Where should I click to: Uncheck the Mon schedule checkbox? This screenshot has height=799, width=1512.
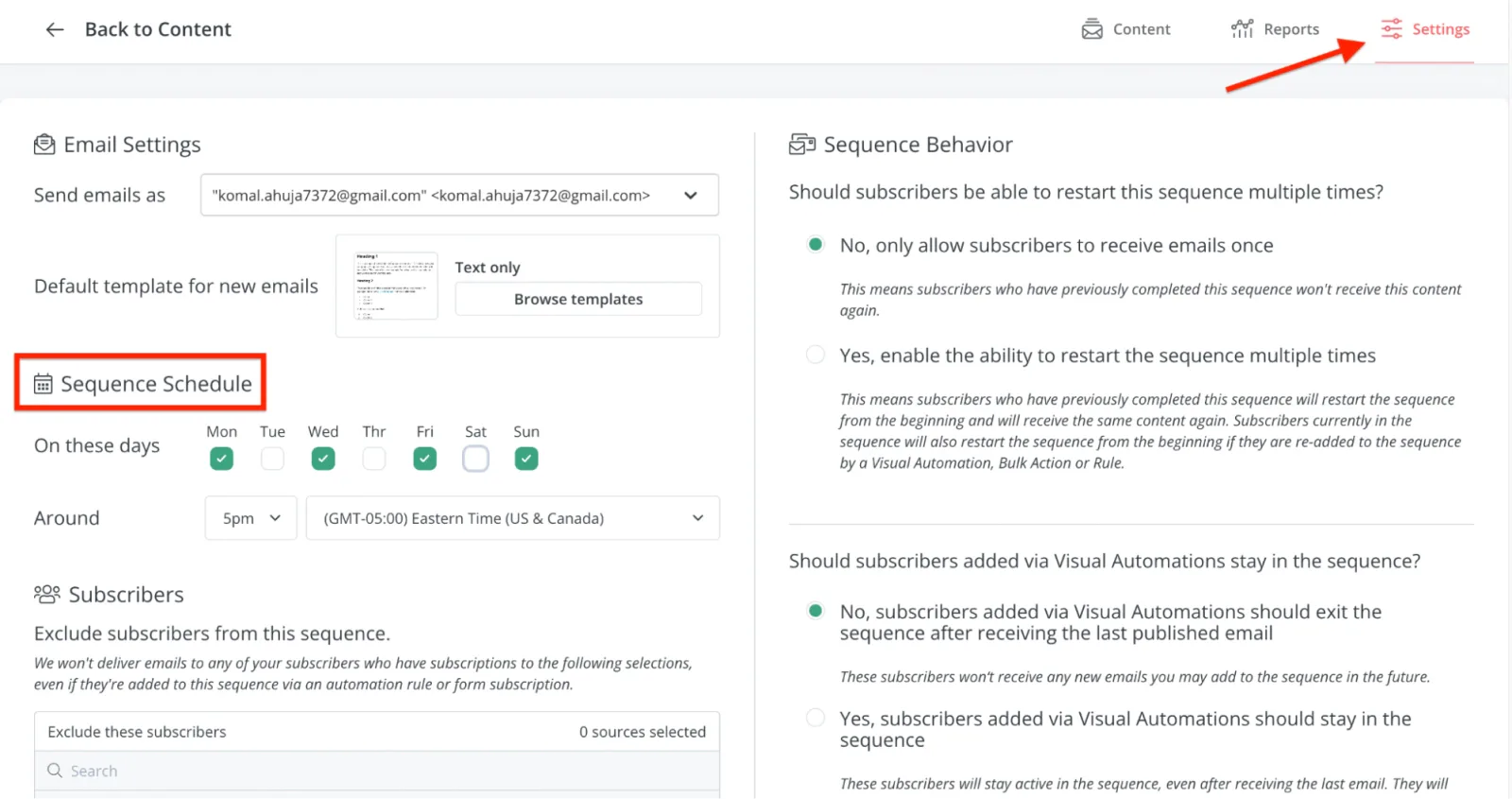(x=221, y=459)
